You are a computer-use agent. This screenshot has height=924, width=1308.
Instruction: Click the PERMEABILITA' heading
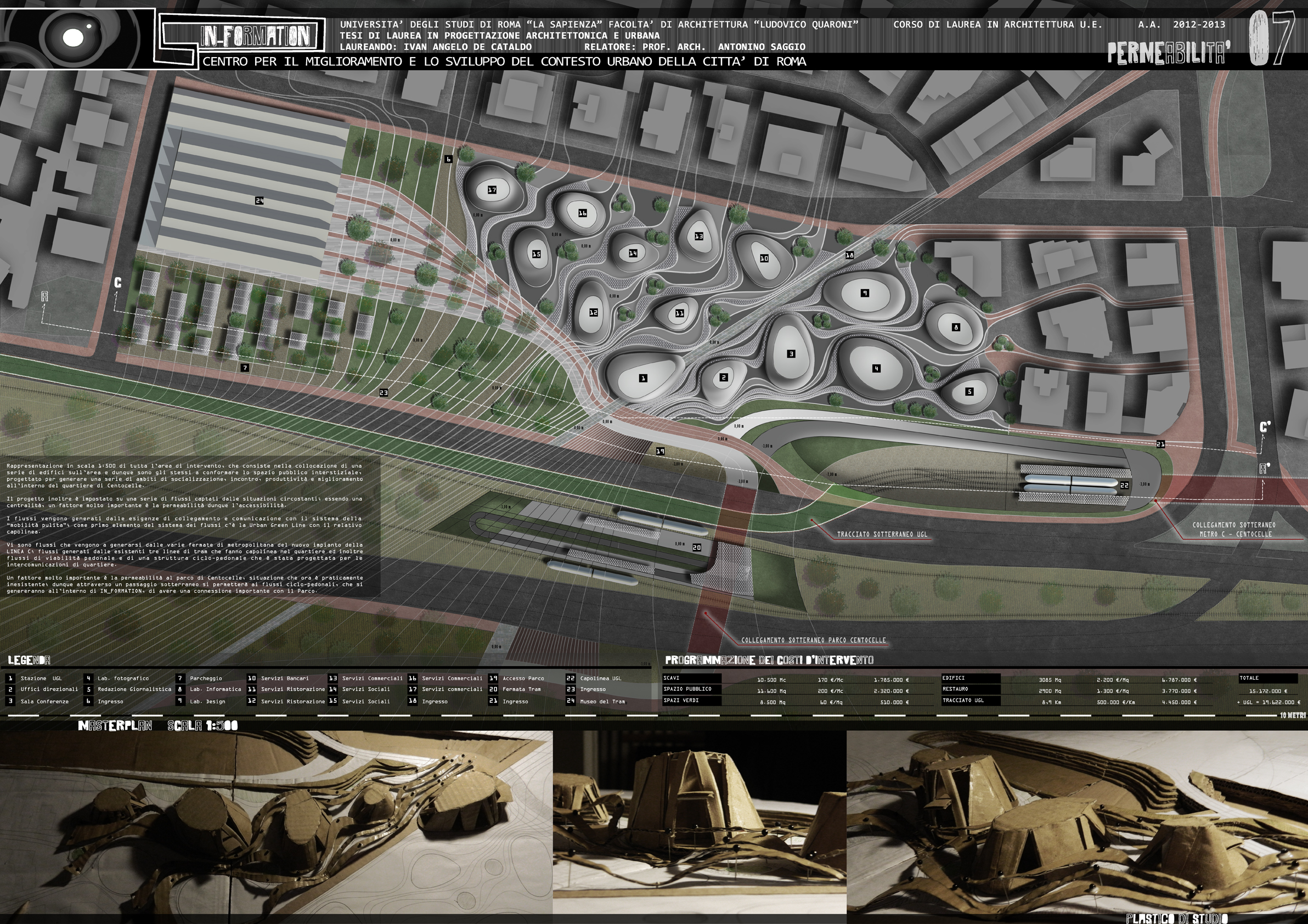1169,54
